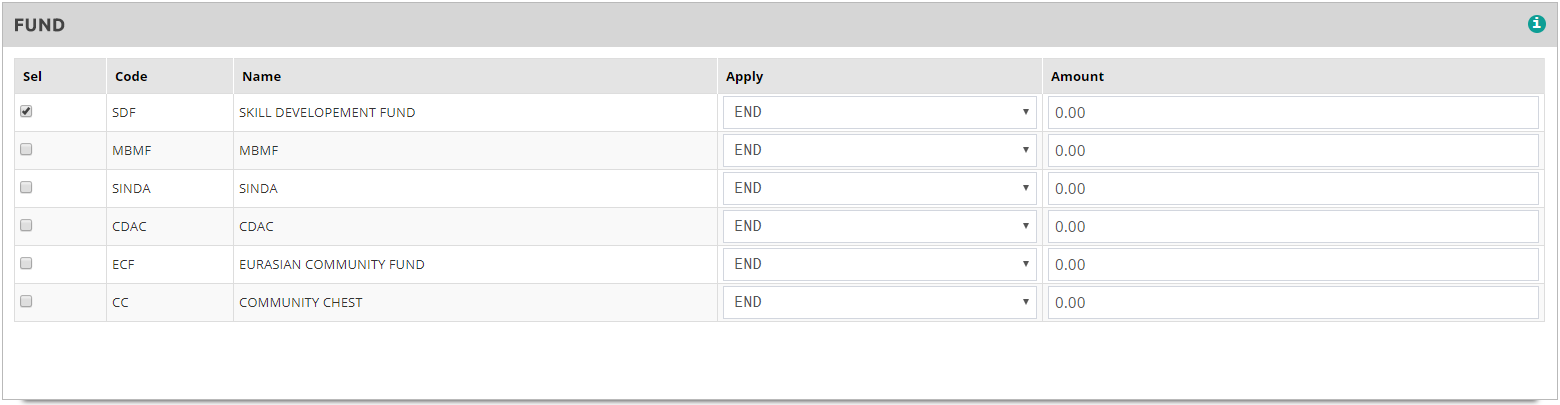Expand the MBMF Apply dropdown
This screenshot has height=405, width=1560.
[x=879, y=151]
